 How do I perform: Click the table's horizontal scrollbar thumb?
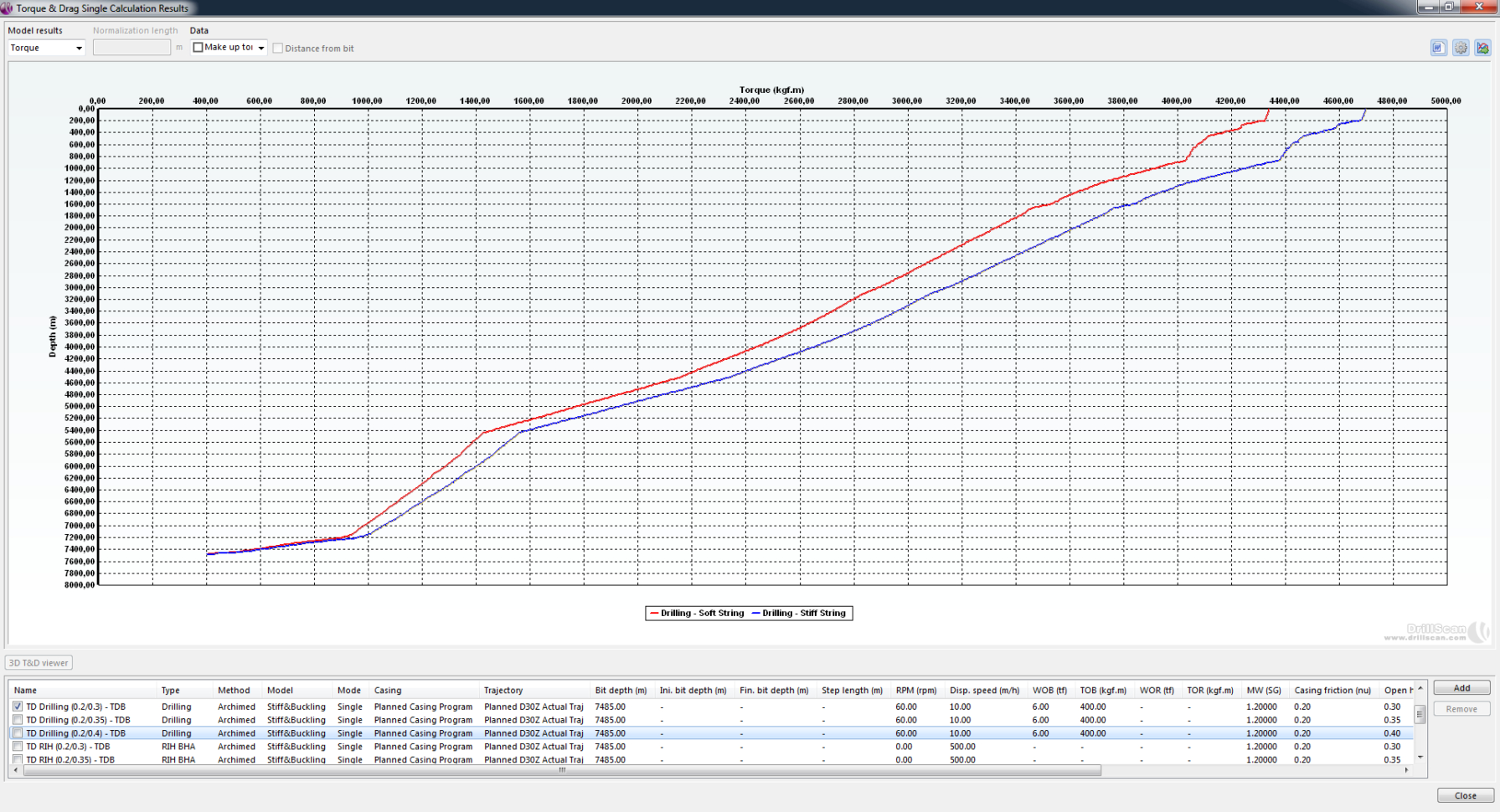tap(561, 770)
